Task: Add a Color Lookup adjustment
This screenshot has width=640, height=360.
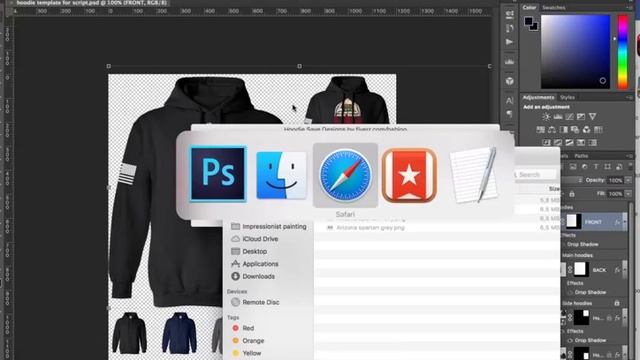Action: [598, 130]
